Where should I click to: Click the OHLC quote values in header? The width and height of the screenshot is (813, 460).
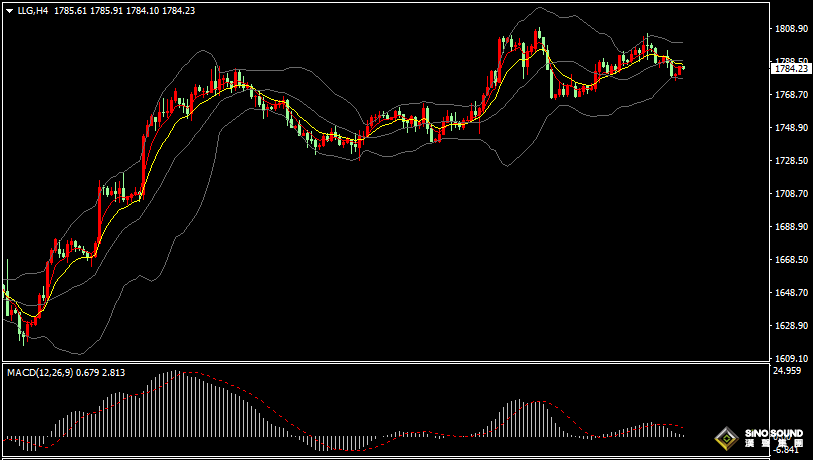pos(124,10)
